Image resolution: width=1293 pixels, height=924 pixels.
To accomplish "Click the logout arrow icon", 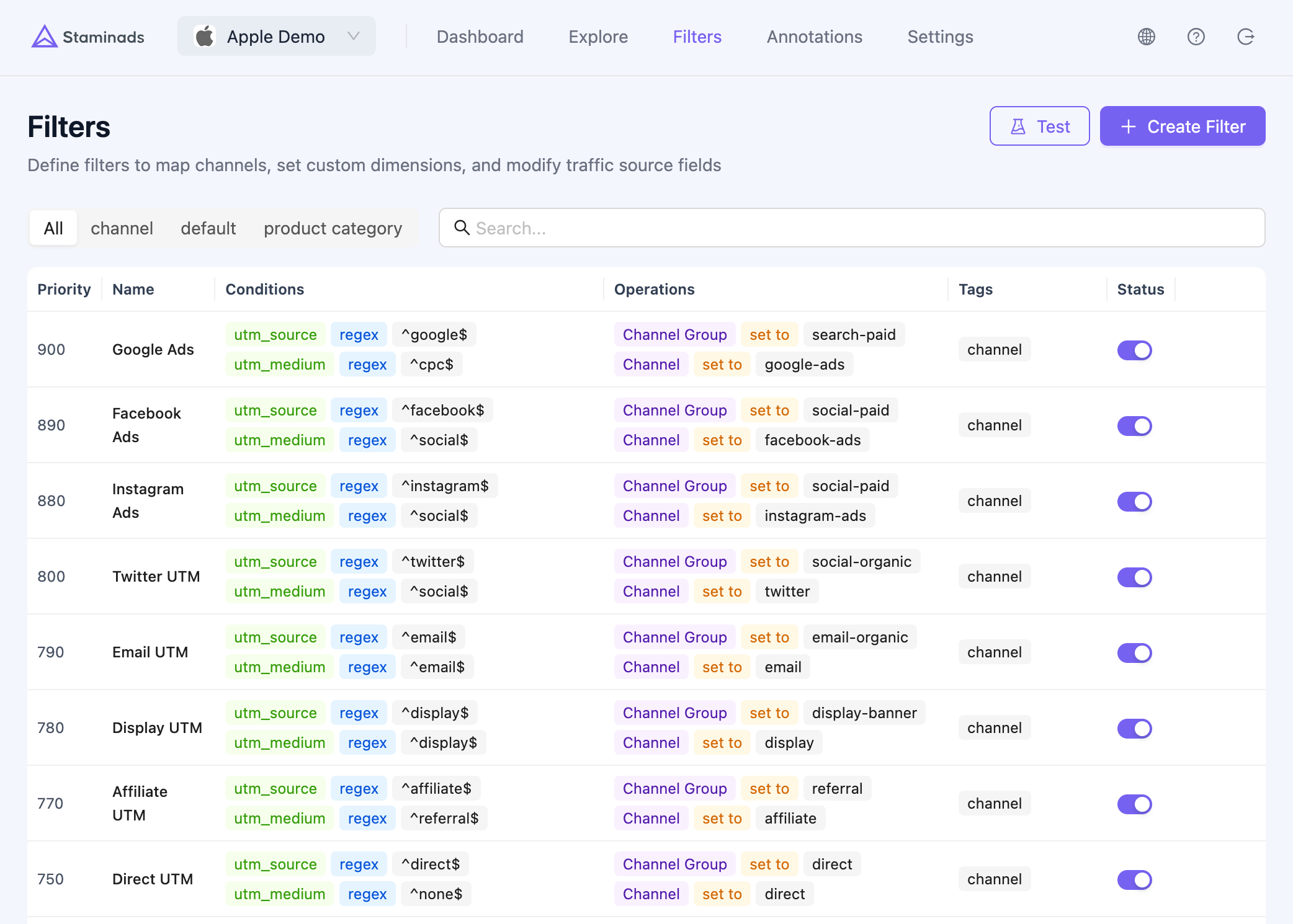I will tap(1246, 37).
